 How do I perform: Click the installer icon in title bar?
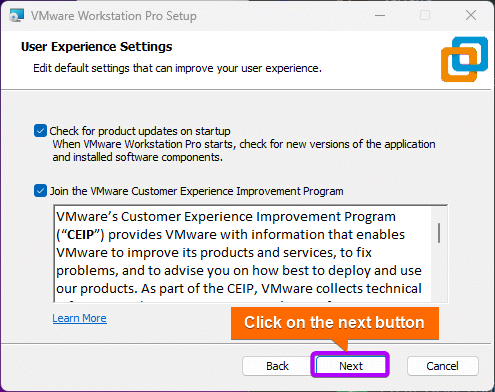16,15
